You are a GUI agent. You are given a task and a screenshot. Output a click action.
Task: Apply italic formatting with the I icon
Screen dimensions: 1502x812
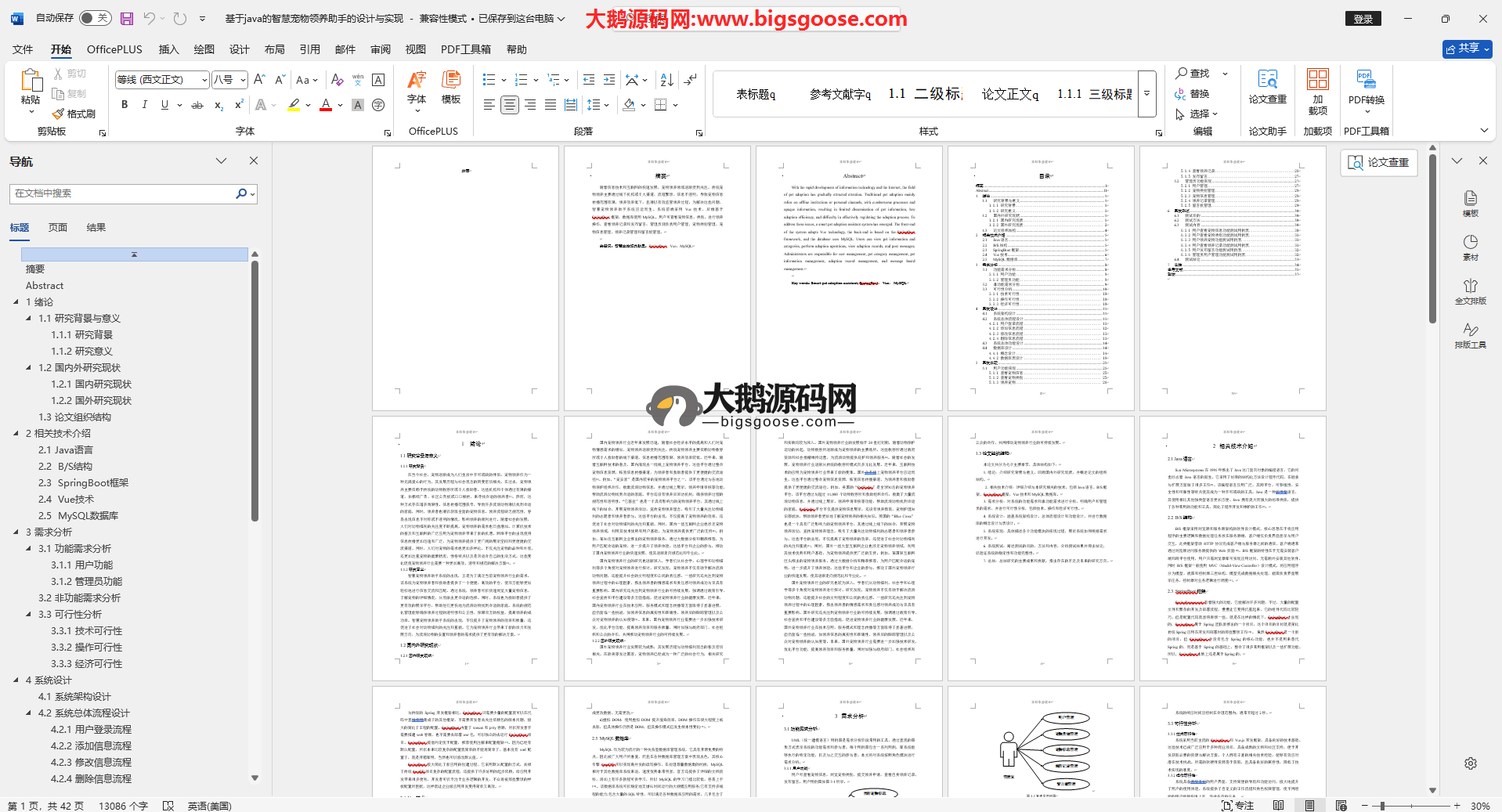pyautogui.click(x=144, y=105)
